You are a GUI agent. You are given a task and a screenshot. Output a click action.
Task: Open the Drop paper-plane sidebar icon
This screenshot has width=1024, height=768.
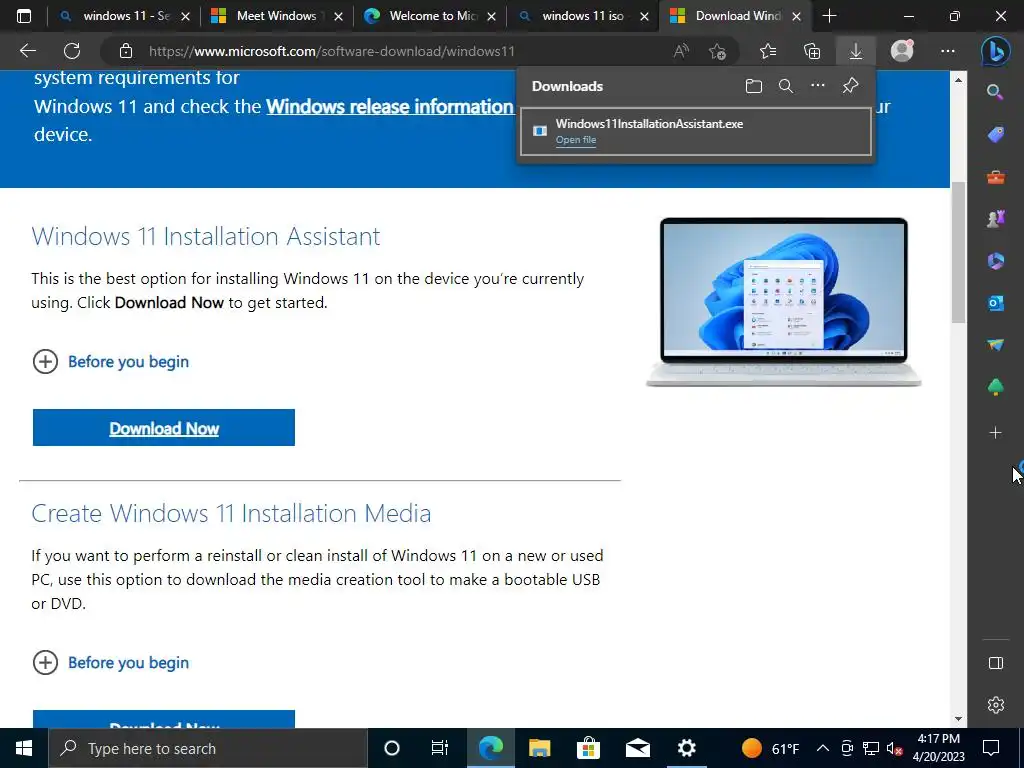[x=995, y=345]
